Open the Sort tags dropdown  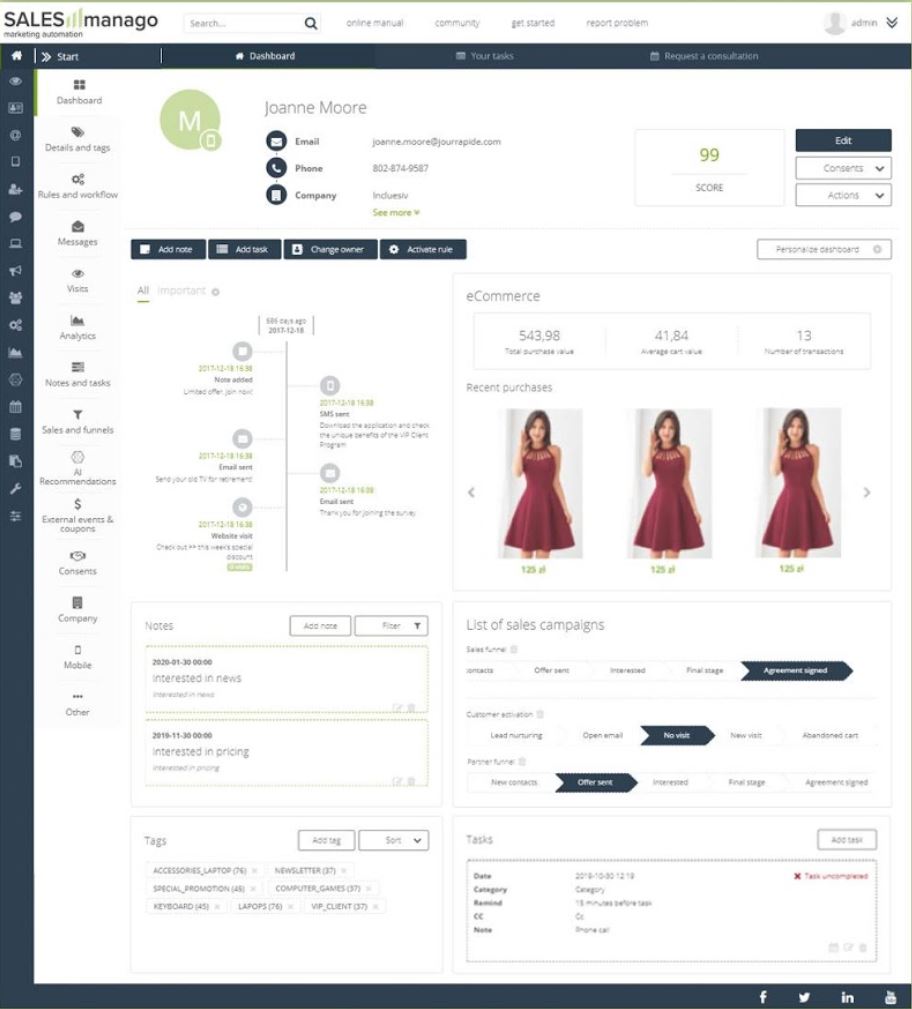coord(393,841)
